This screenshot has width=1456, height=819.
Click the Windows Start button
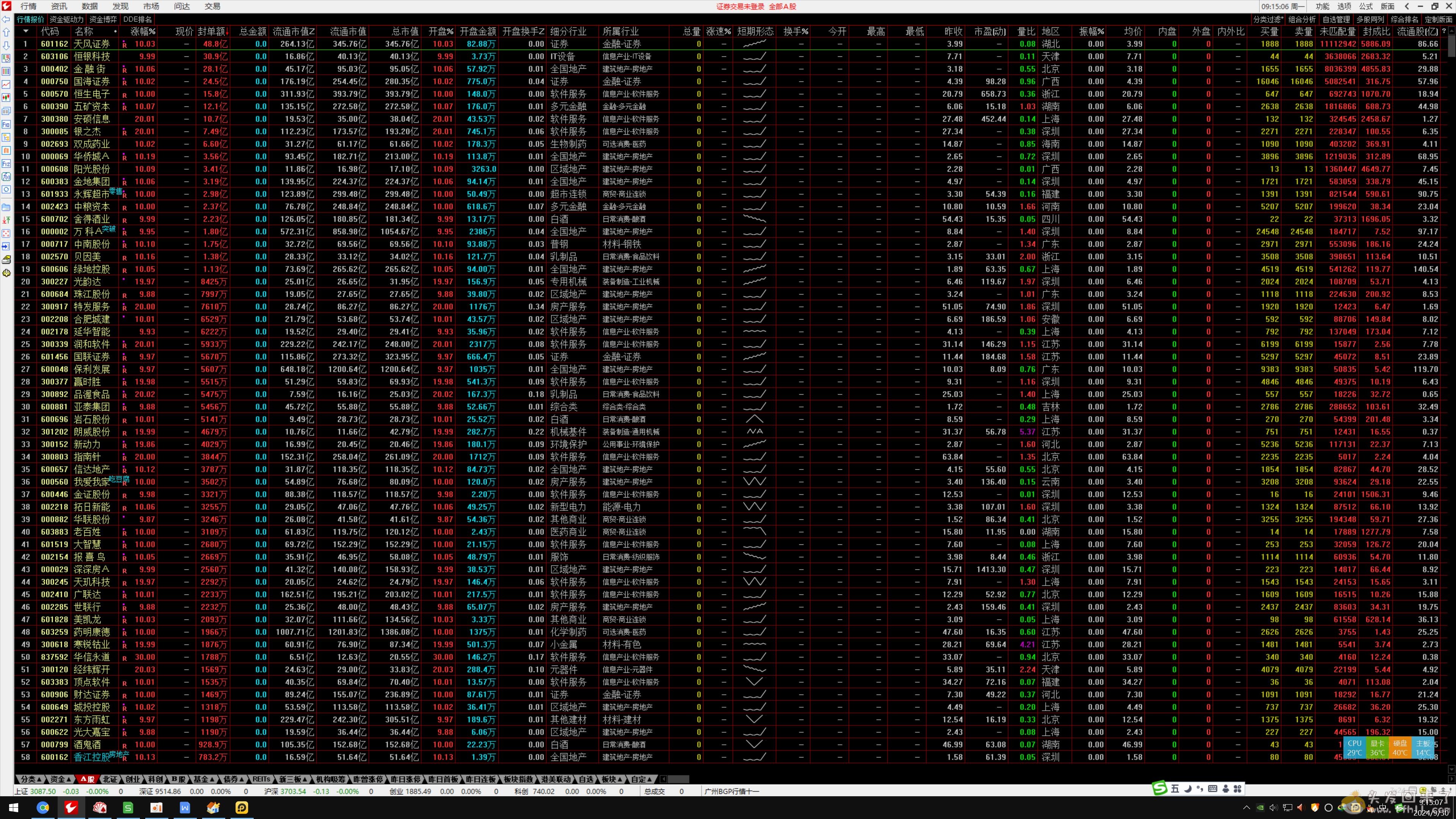[14, 808]
